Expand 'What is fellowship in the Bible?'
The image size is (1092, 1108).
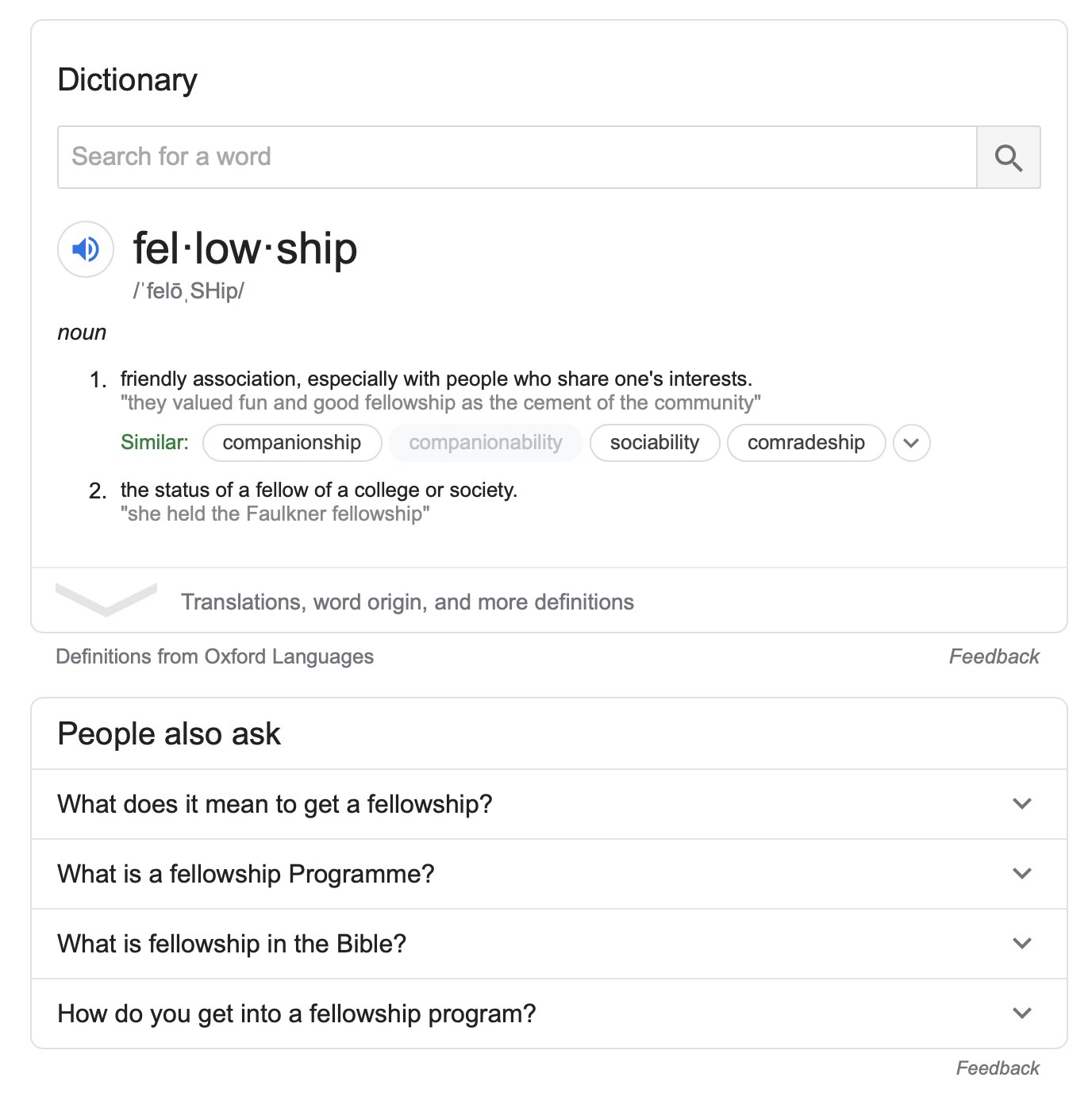548,944
